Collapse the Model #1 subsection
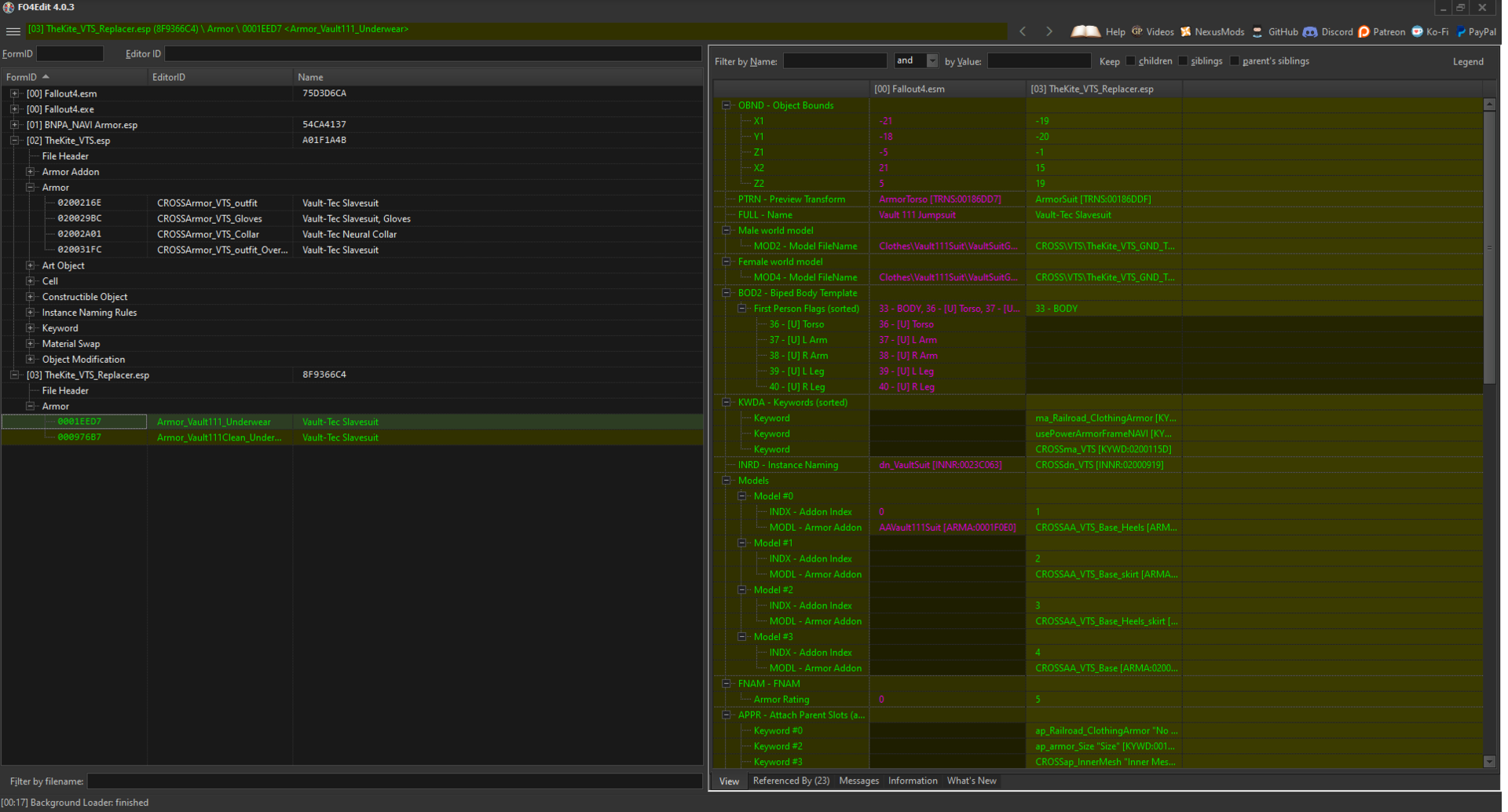The image size is (1508, 812). click(741, 543)
